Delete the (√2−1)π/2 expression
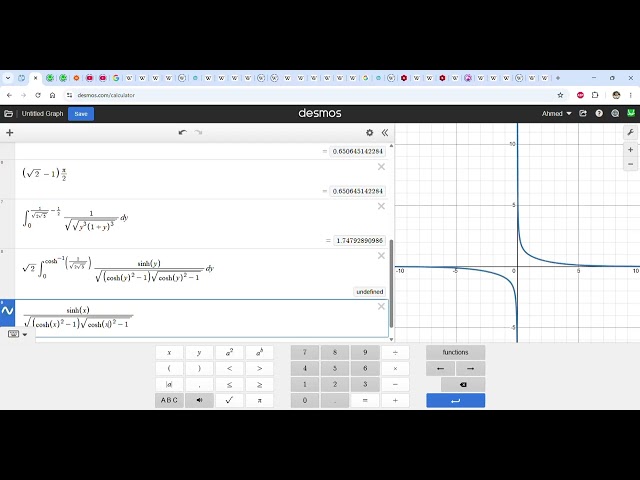The image size is (640, 480). point(381,167)
